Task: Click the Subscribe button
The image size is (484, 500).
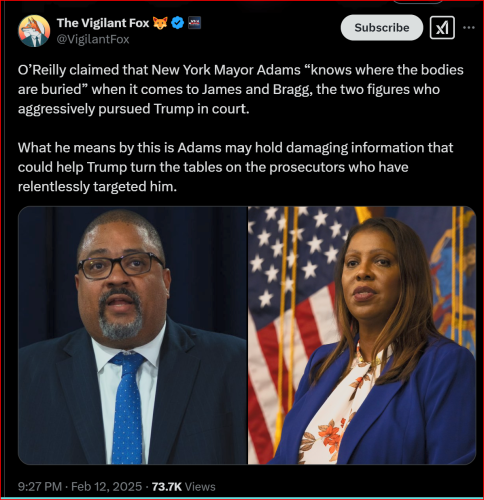Action: coord(382,28)
